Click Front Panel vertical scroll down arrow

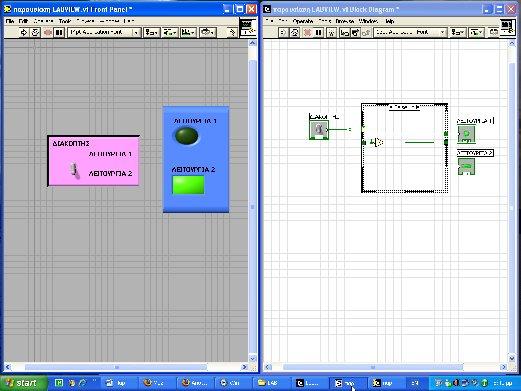pyautogui.click(x=252, y=359)
